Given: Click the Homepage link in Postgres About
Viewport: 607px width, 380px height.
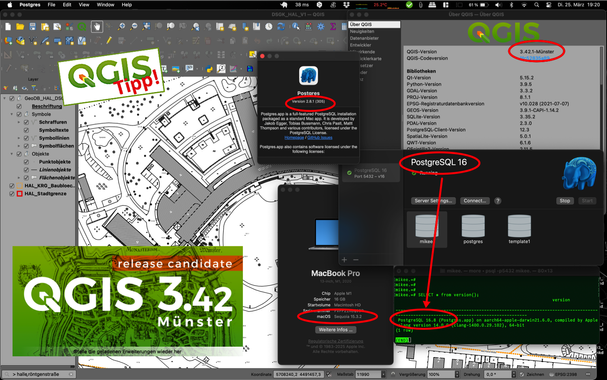Looking at the screenshot, I should click(x=294, y=137).
